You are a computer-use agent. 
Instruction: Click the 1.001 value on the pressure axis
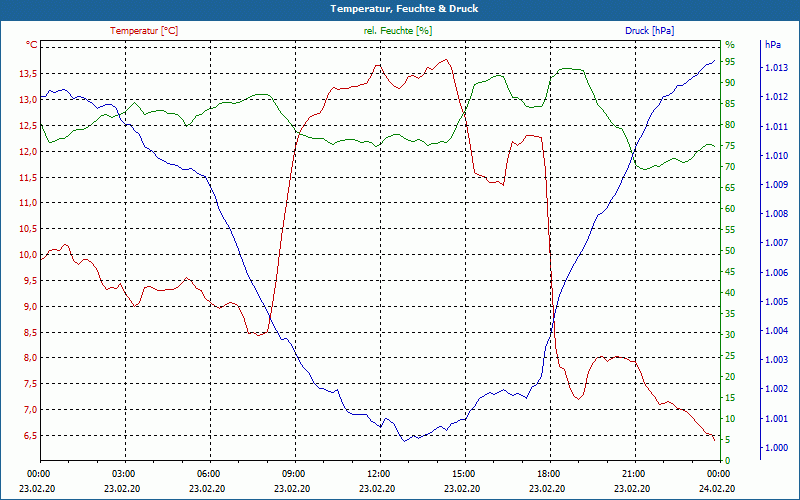[x=776, y=419]
